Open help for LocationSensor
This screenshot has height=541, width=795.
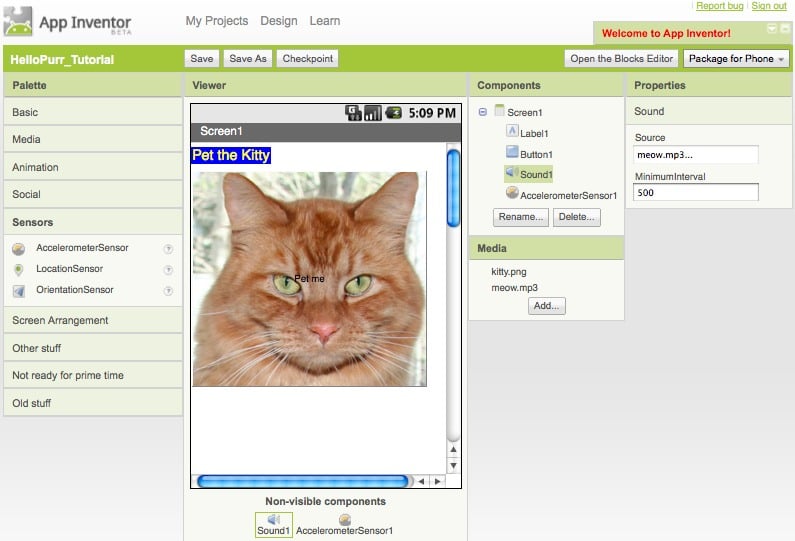pyautogui.click(x=168, y=270)
